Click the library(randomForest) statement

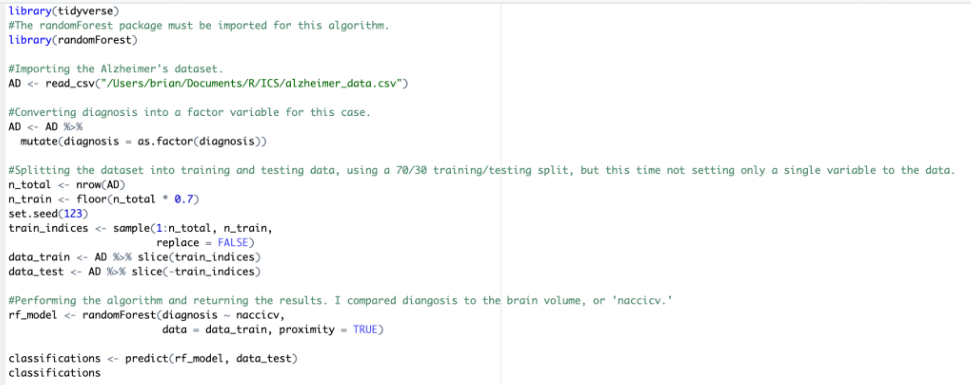pos(72,40)
